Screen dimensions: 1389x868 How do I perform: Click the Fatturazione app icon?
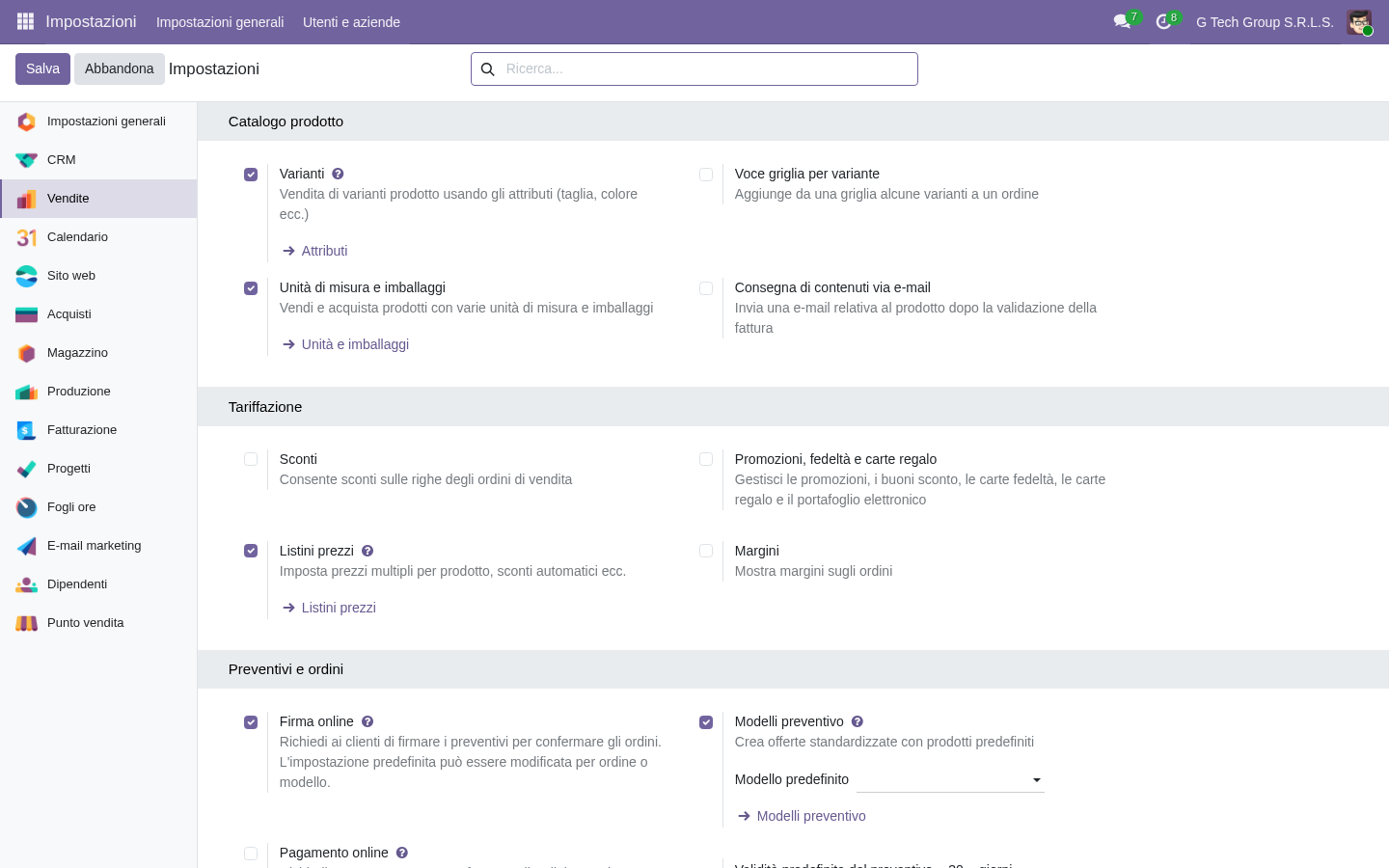click(27, 430)
